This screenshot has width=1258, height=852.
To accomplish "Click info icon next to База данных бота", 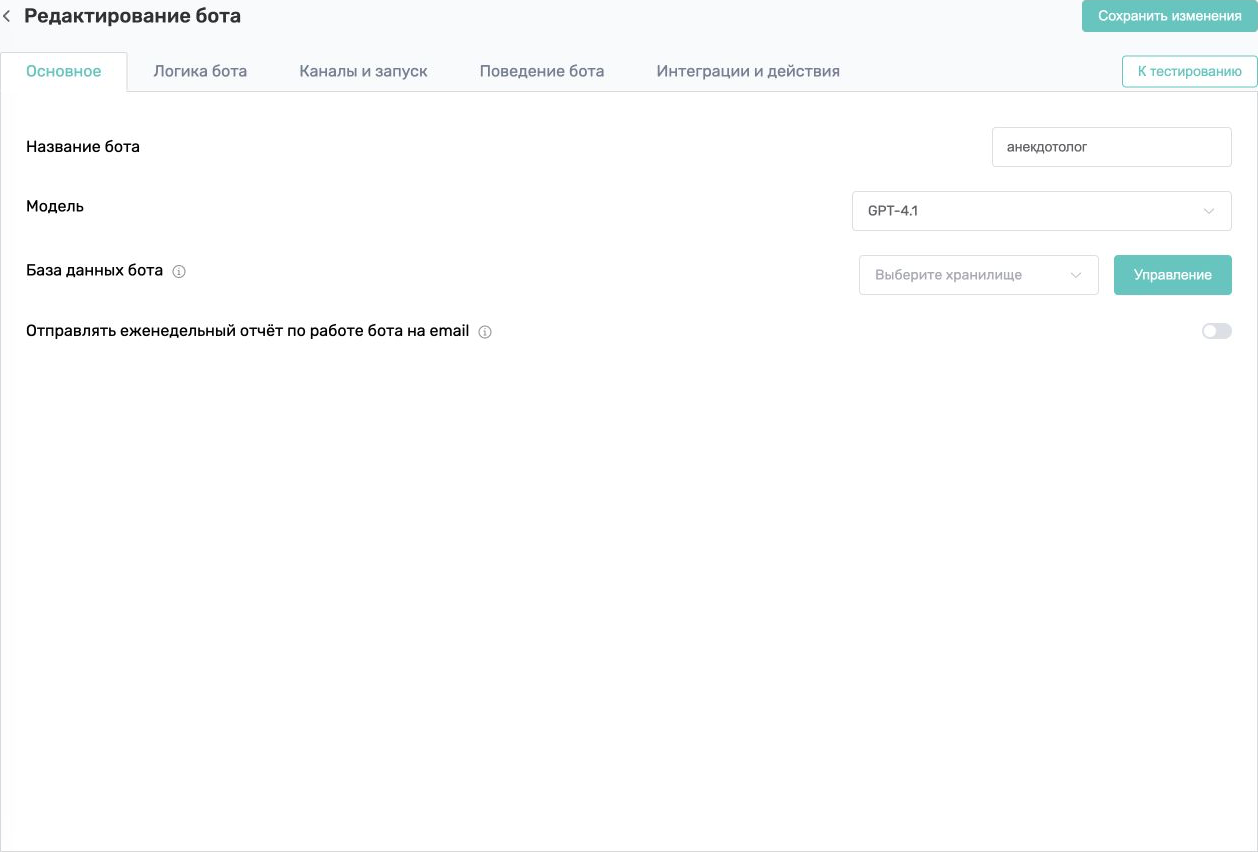I will click(179, 271).
